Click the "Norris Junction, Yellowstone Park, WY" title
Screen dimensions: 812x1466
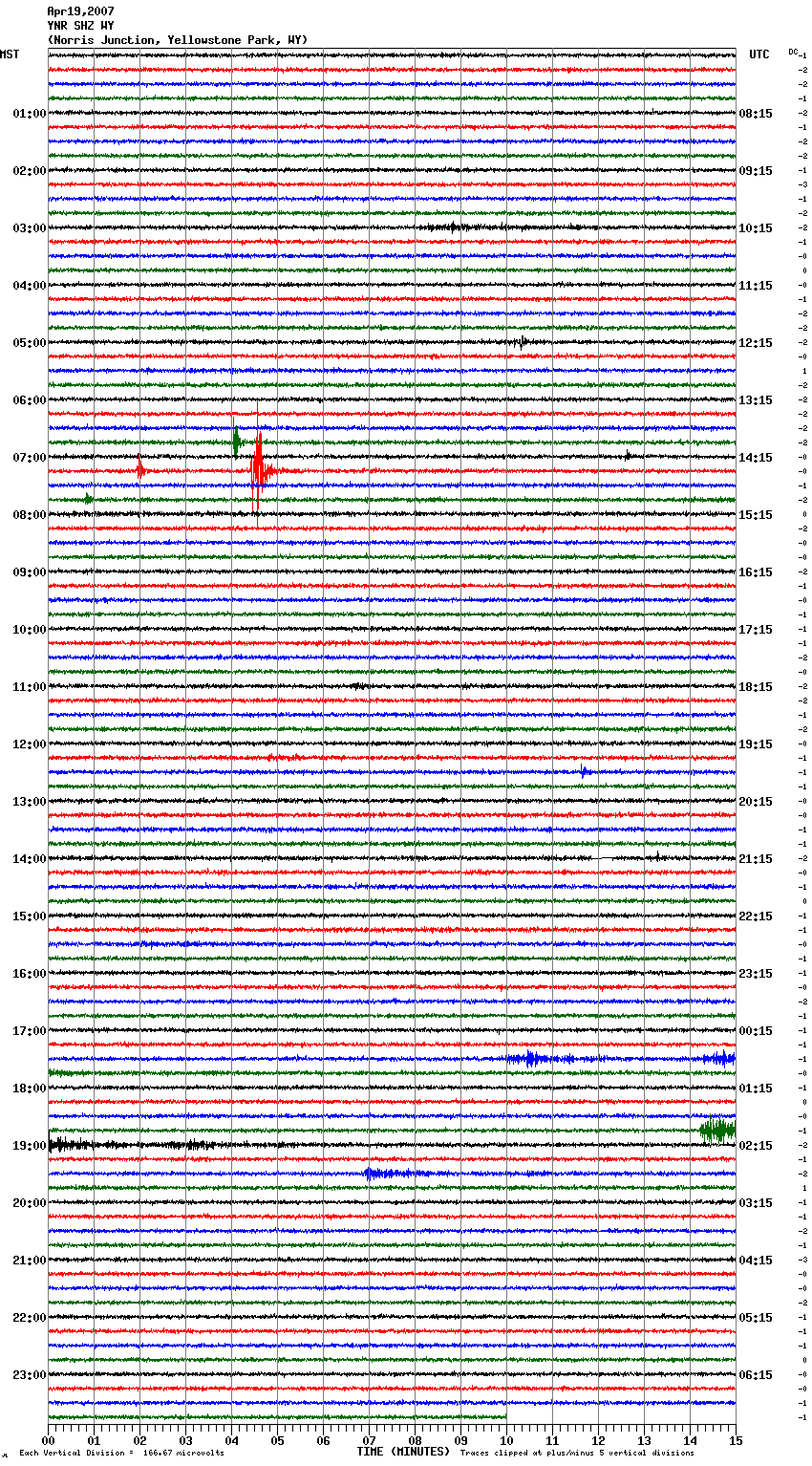click(178, 40)
